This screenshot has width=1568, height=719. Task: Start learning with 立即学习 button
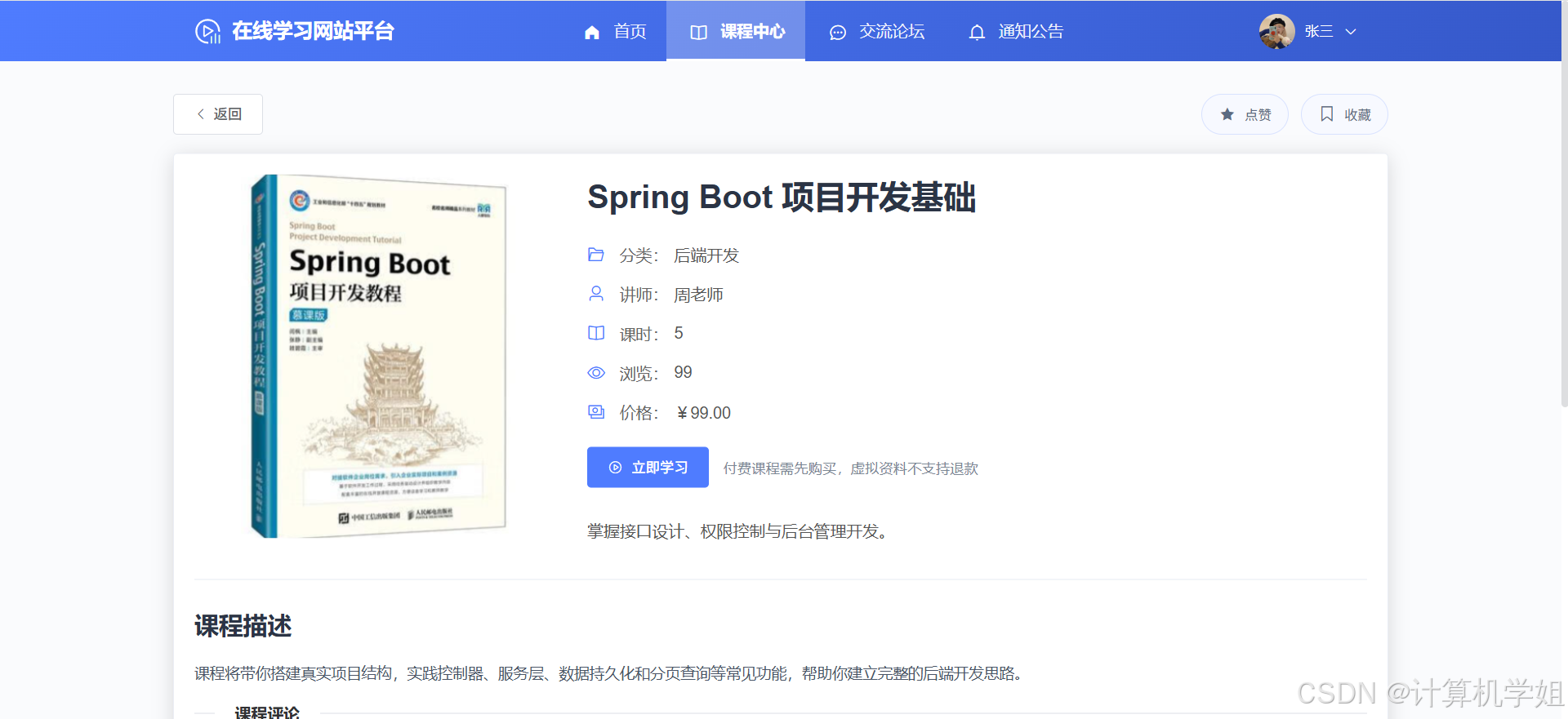click(x=648, y=468)
